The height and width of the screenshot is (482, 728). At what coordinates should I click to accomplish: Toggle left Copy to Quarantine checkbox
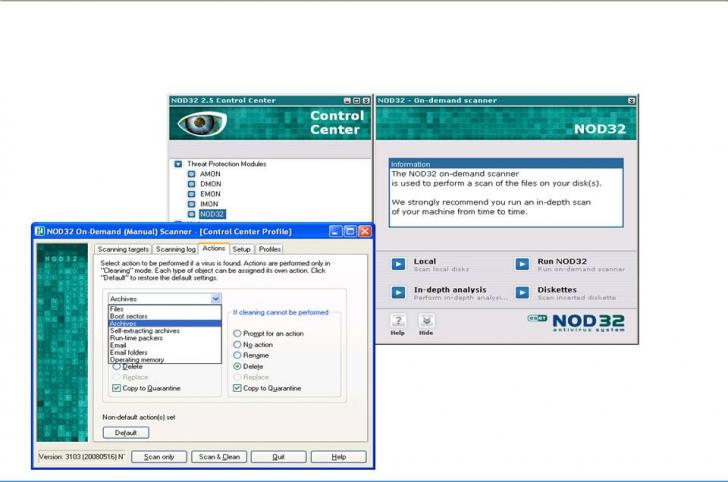(117, 388)
